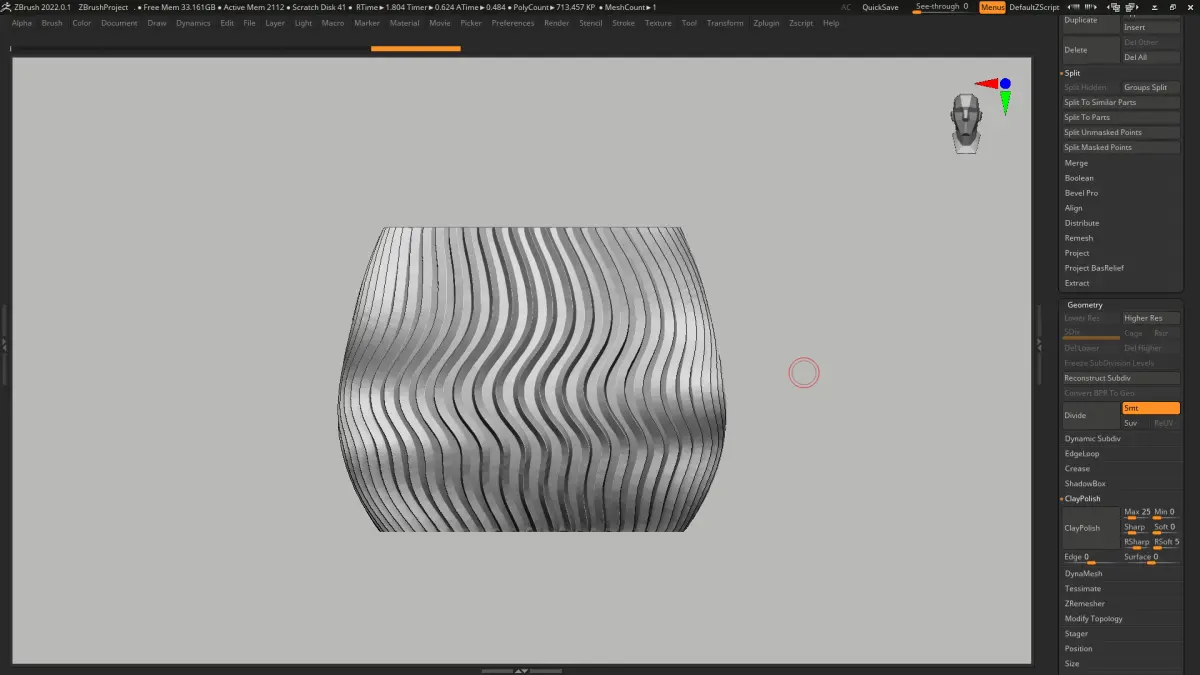Click the Duplicate subtool button
The width and height of the screenshot is (1200, 675).
tap(1090, 21)
